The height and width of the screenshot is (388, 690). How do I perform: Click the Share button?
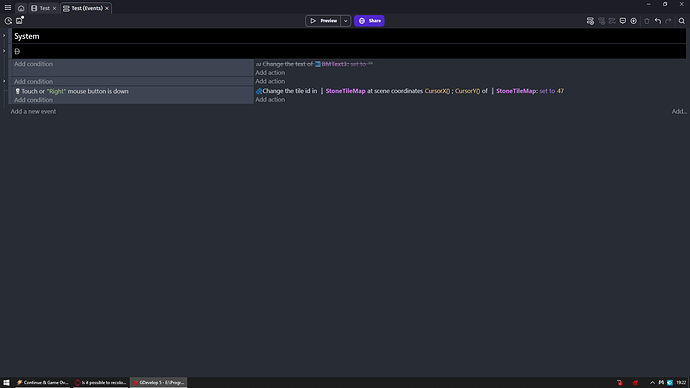pyautogui.click(x=369, y=21)
